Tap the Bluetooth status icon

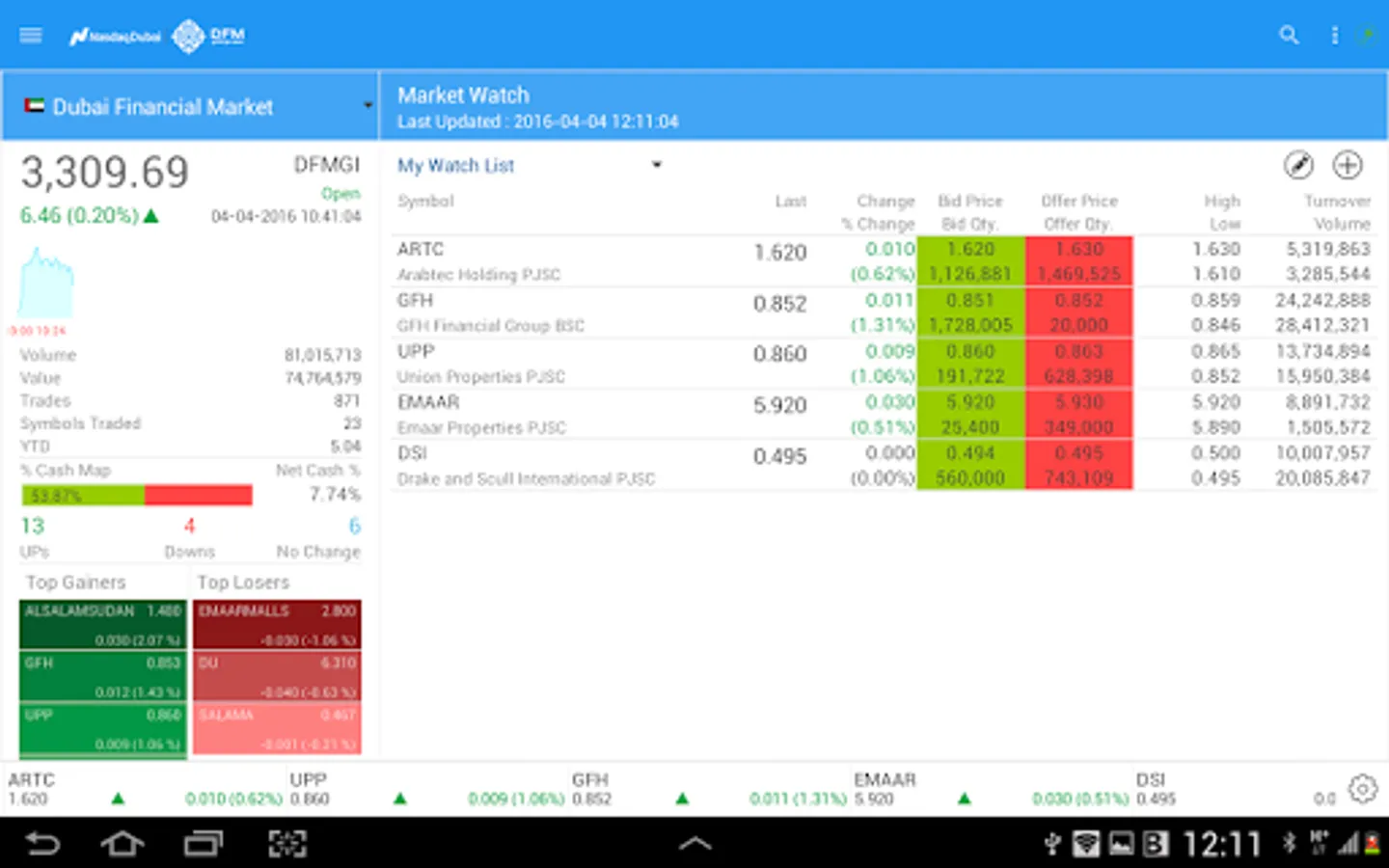tap(1290, 844)
